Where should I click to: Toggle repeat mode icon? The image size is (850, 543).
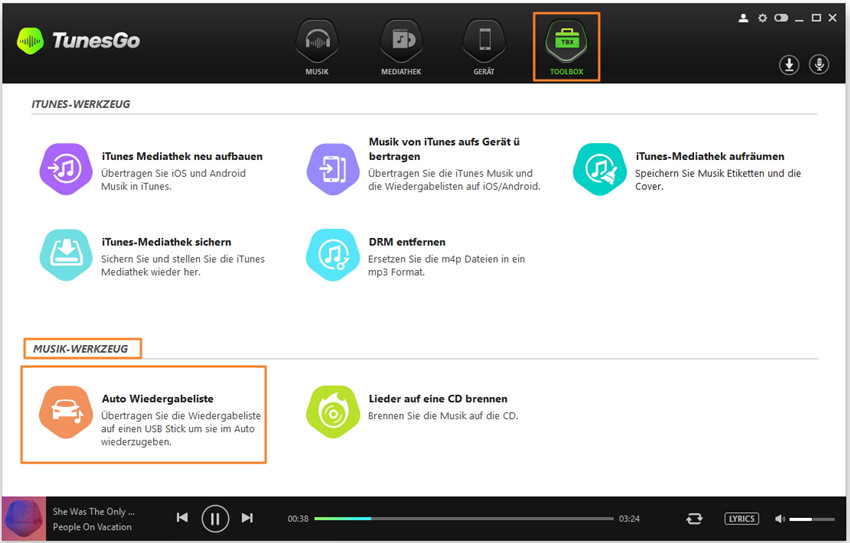tap(694, 519)
